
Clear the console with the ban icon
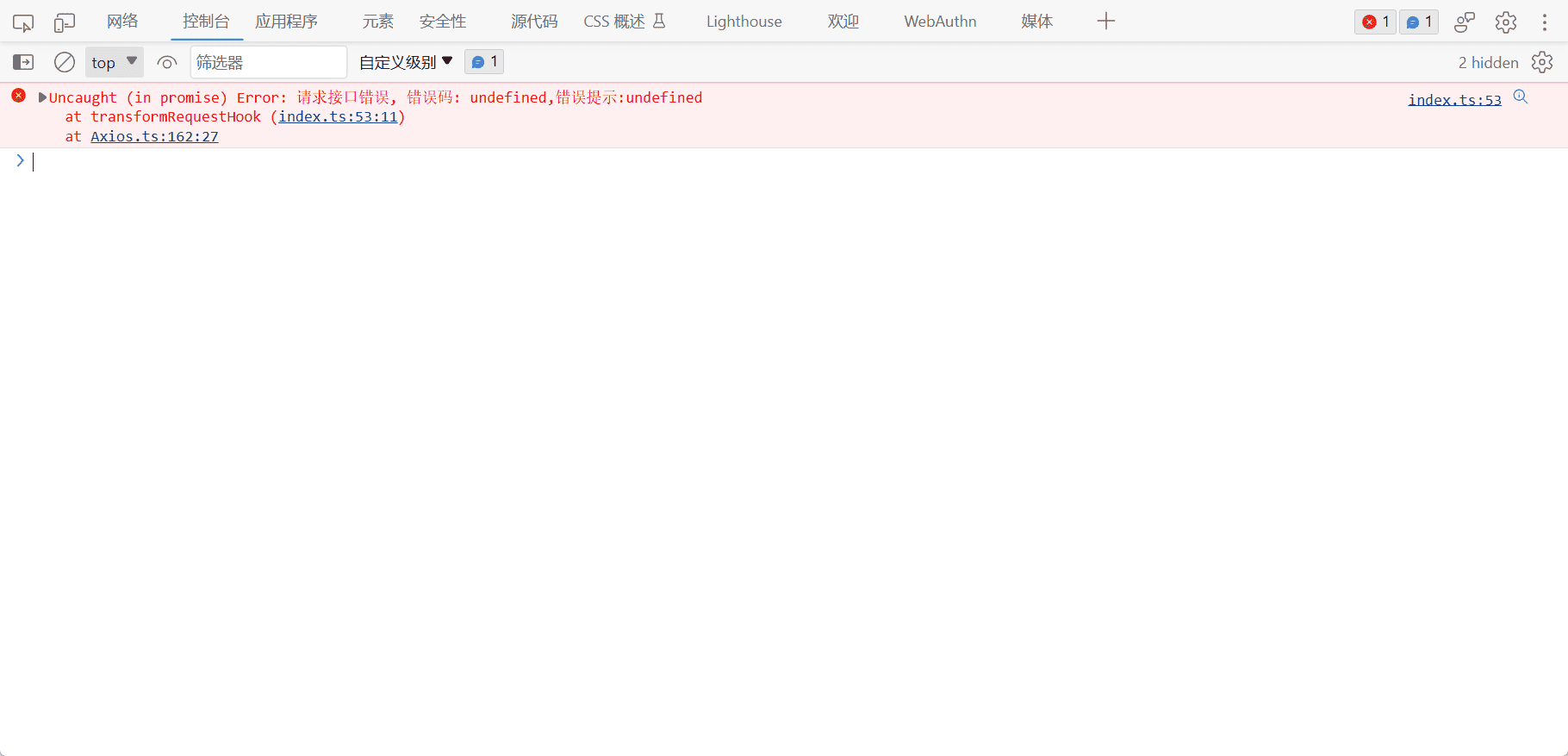pyautogui.click(x=65, y=62)
